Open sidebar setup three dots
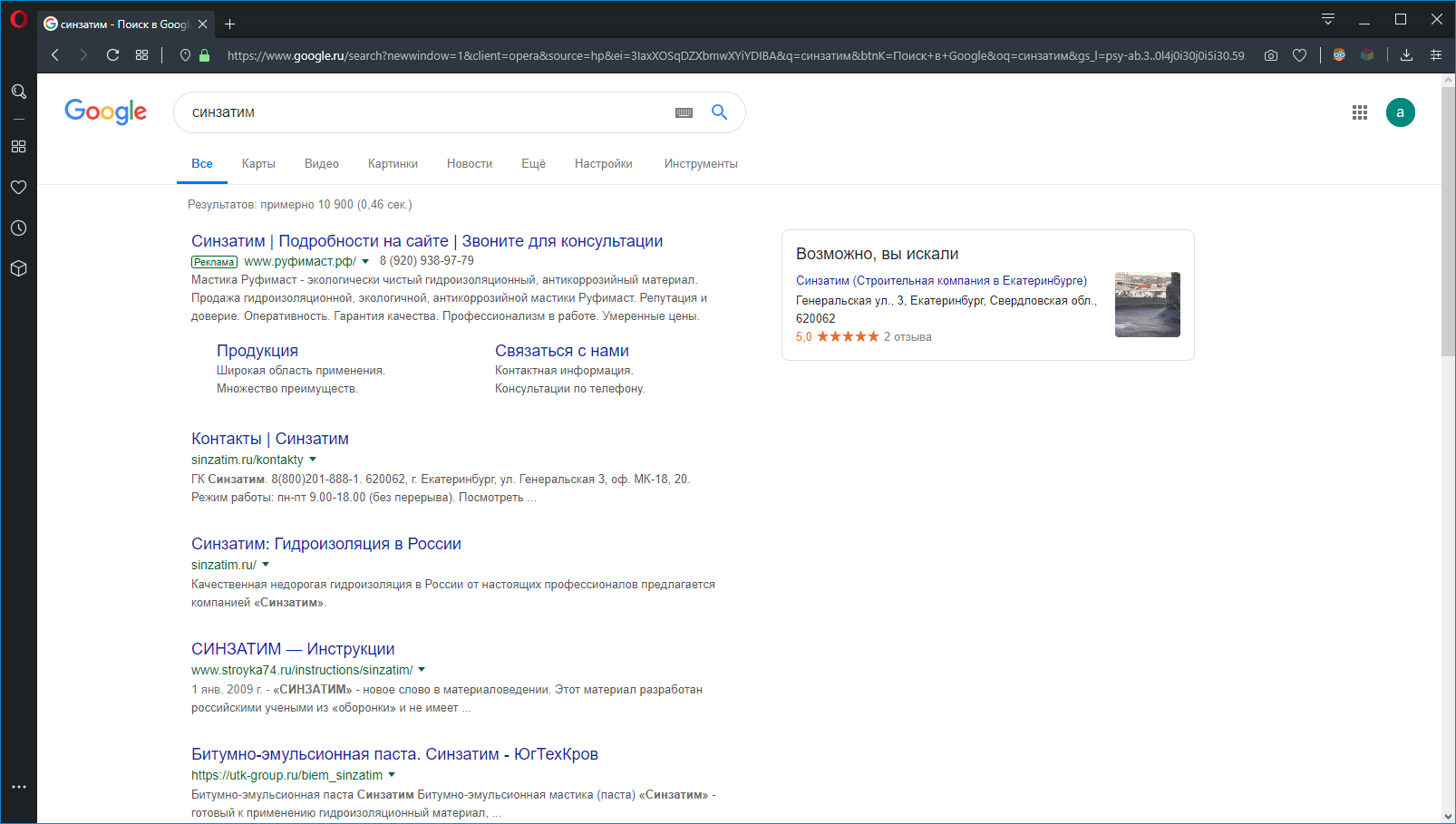 (x=18, y=787)
